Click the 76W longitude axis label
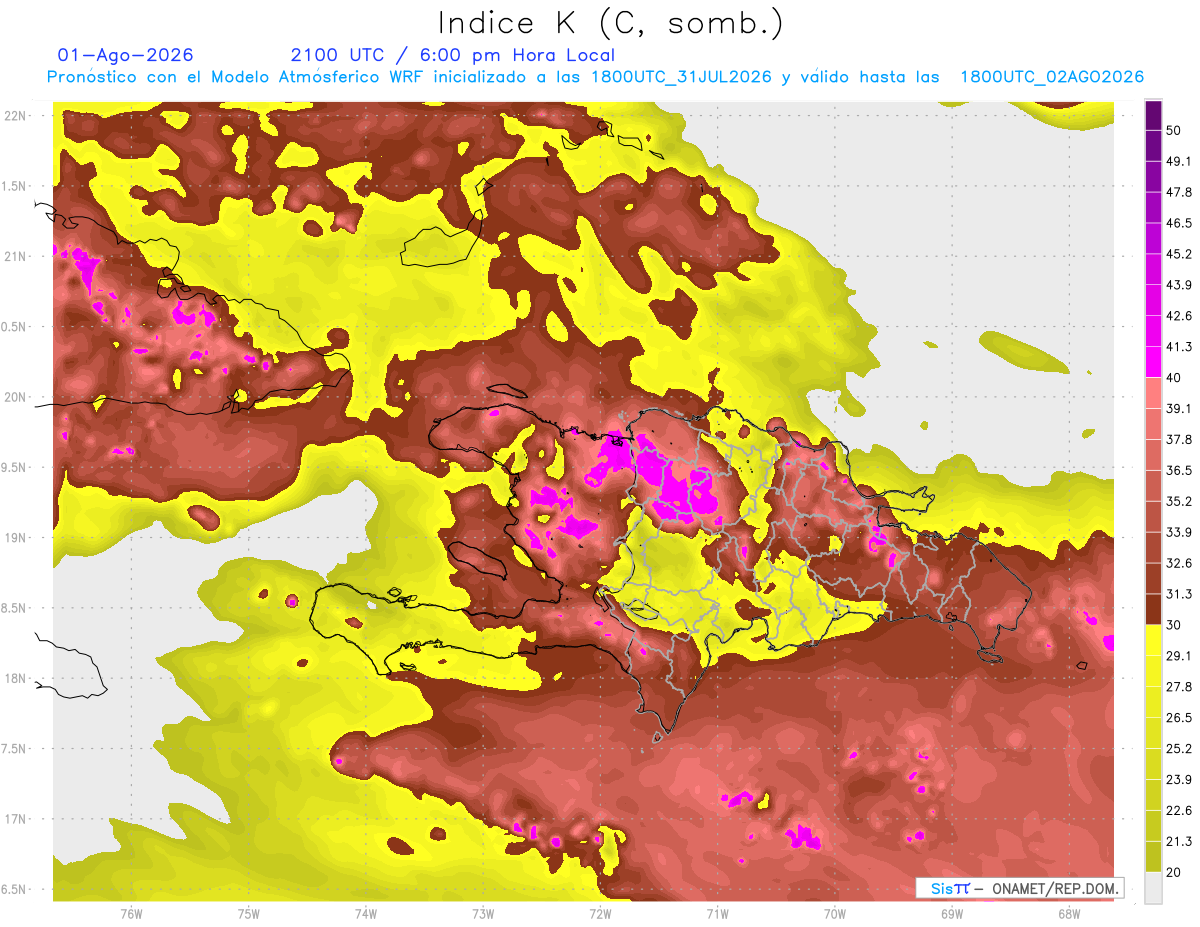The image size is (1200, 927). click(131, 913)
